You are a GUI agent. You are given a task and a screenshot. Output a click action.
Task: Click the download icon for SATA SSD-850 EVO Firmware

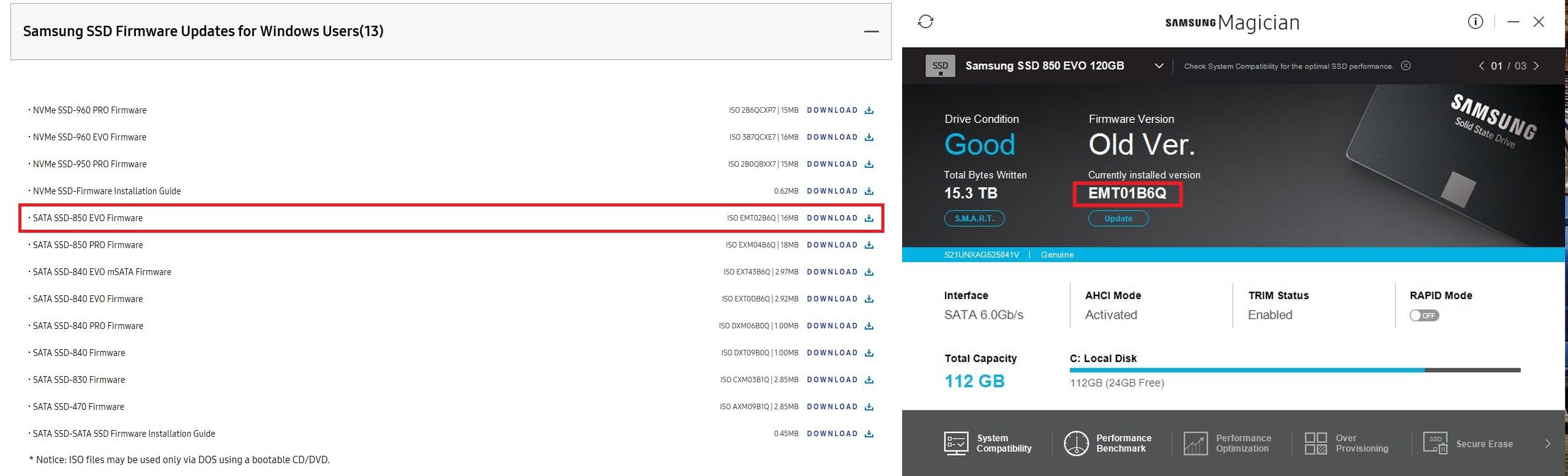coord(869,218)
